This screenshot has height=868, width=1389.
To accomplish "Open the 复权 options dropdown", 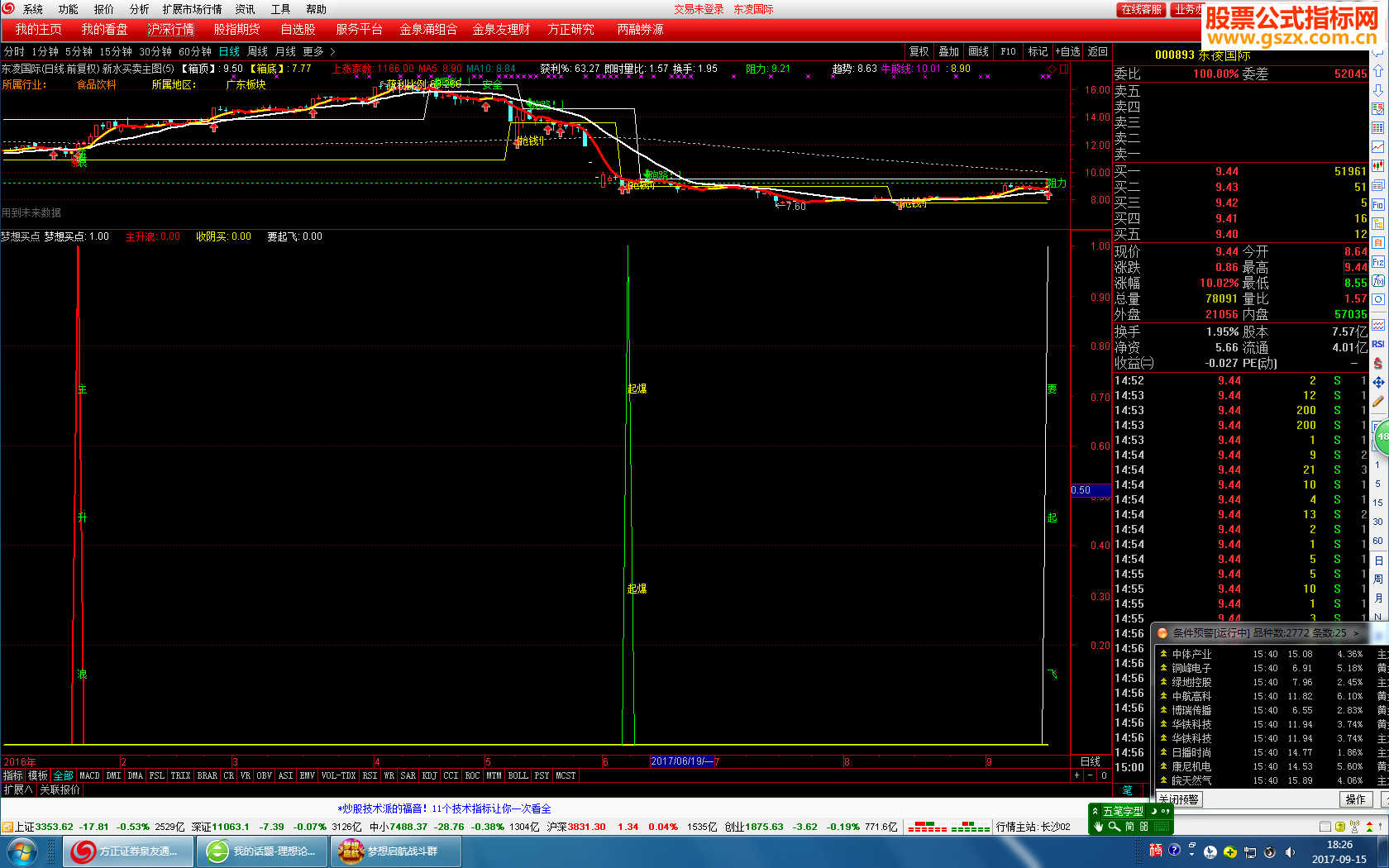I will coord(919,51).
